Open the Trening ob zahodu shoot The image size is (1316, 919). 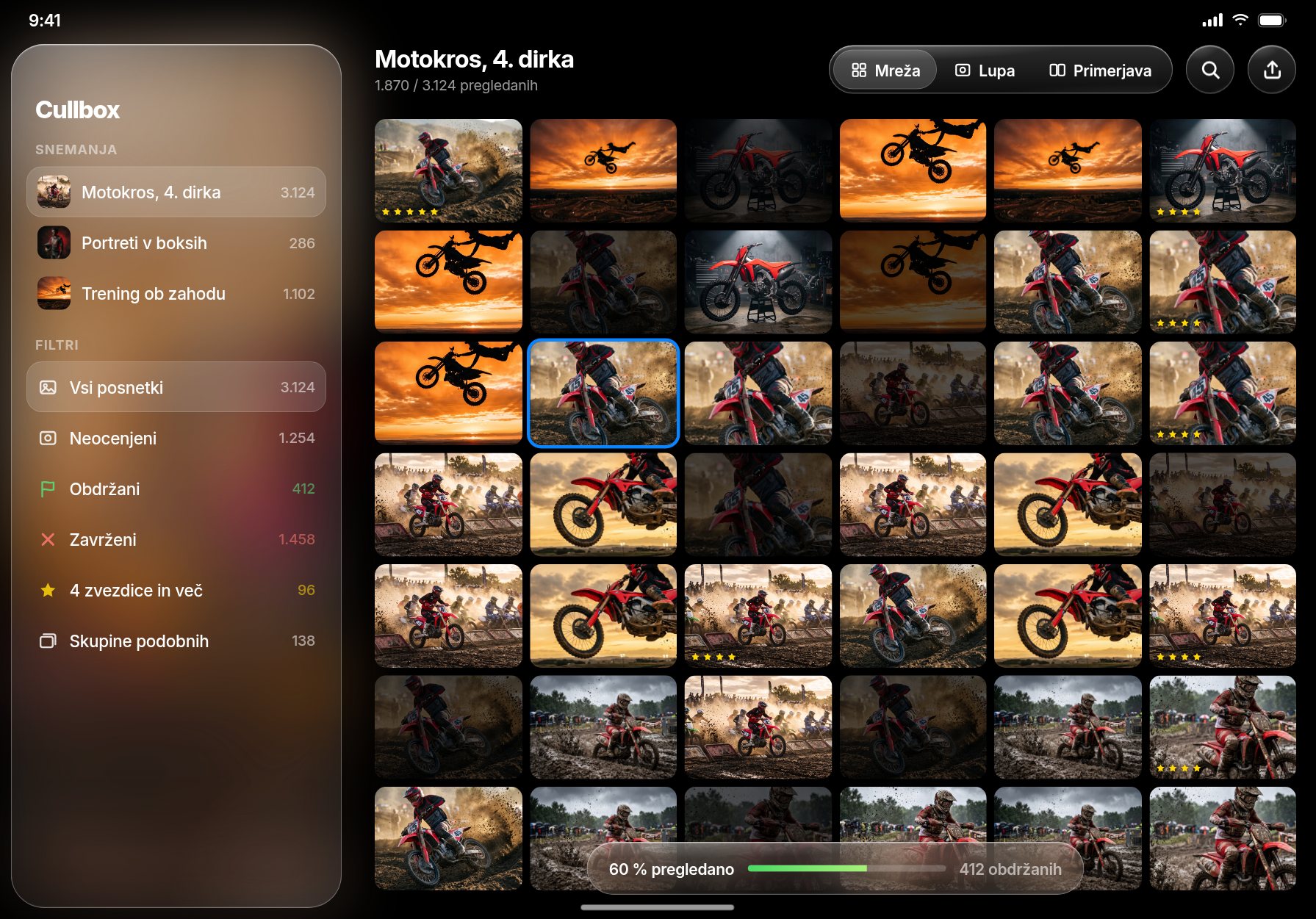click(x=176, y=294)
